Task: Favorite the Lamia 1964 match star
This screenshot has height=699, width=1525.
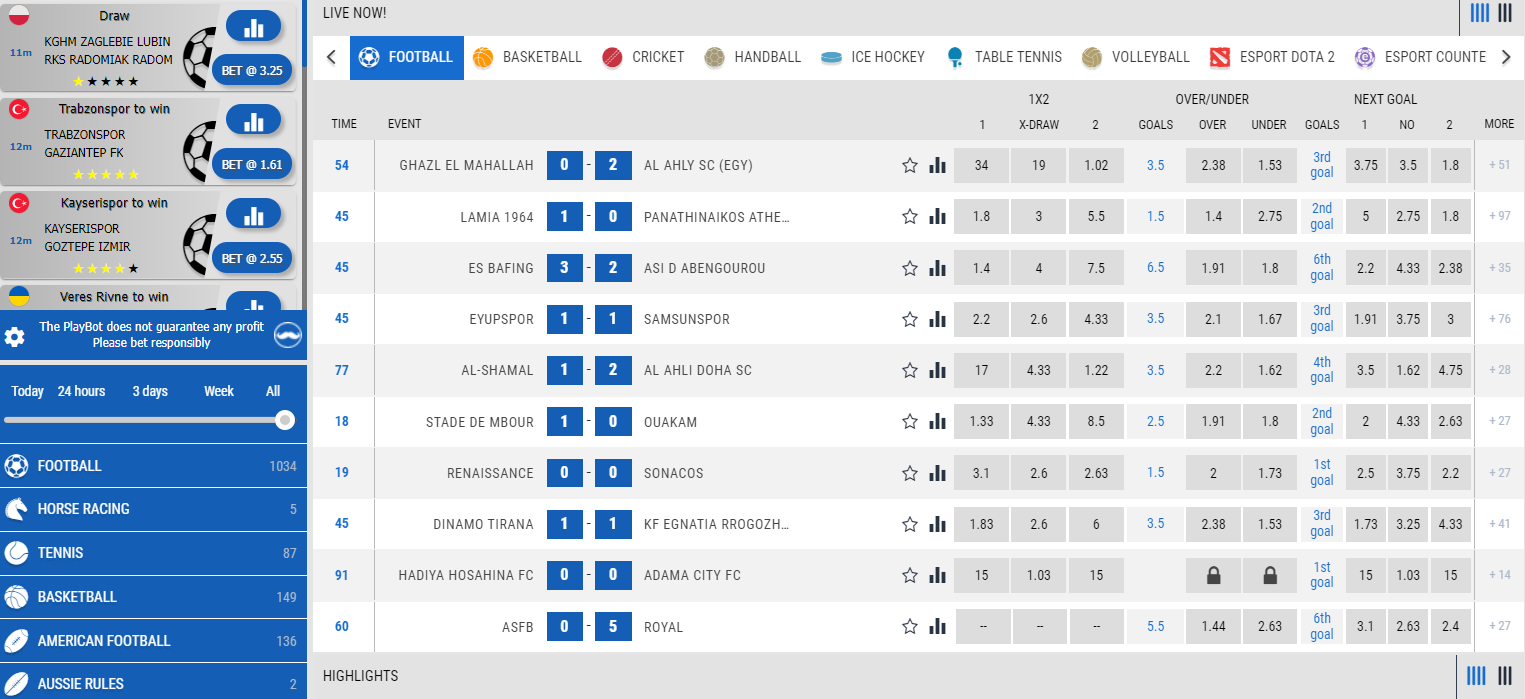Action: click(910, 217)
